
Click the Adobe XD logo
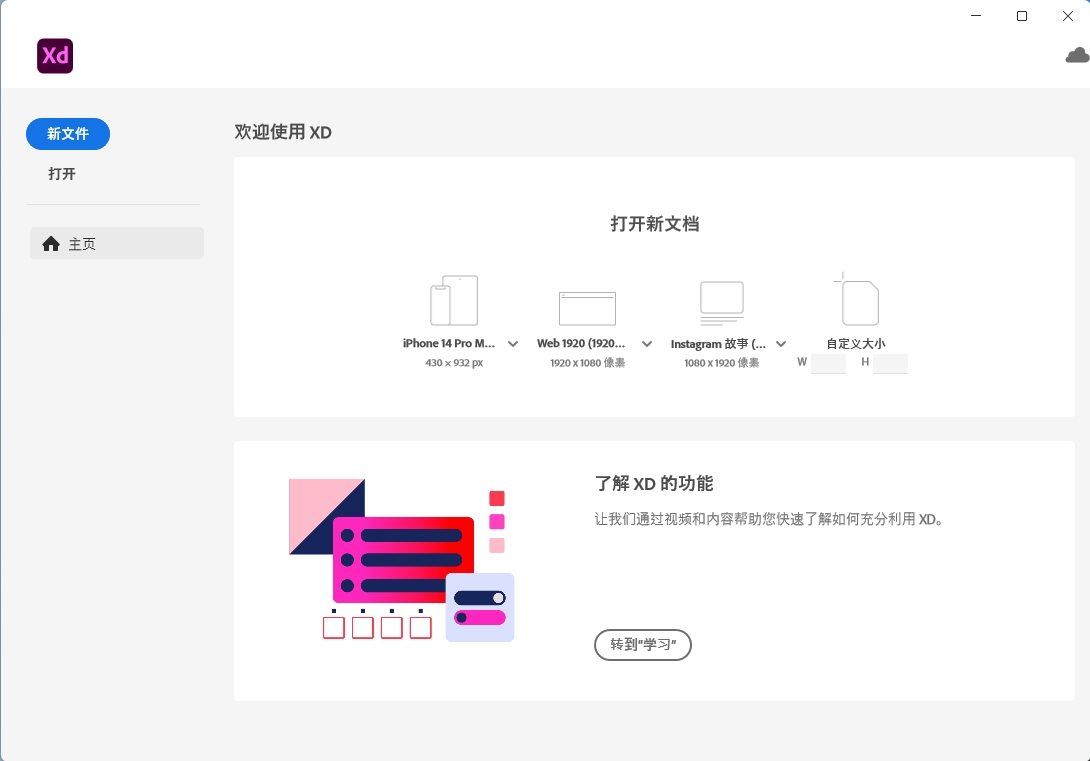click(55, 56)
